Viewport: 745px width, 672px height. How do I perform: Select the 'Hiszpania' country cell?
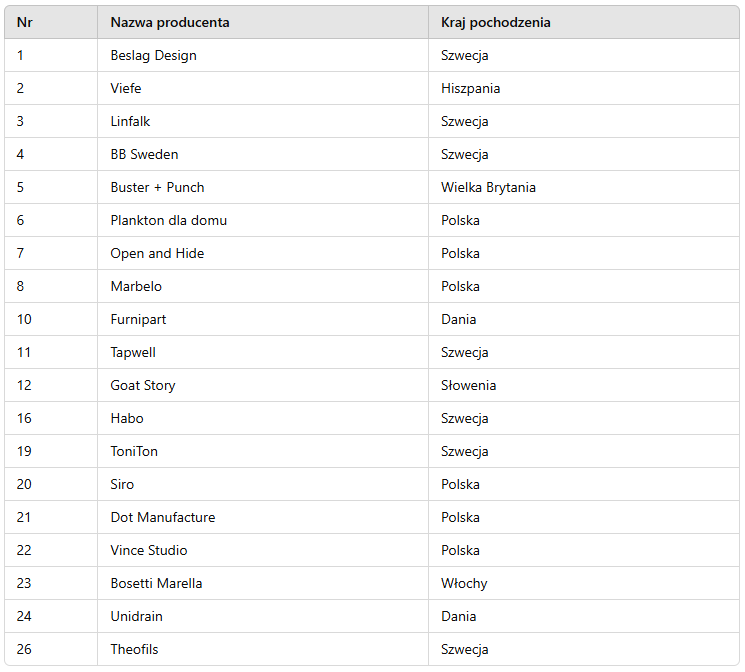pos(470,88)
